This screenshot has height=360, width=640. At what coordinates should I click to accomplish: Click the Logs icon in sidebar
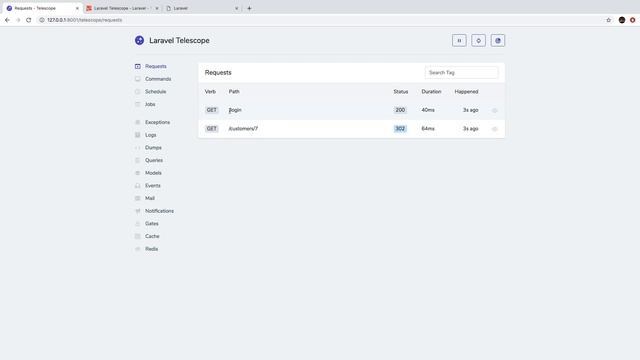pos(138,135)
